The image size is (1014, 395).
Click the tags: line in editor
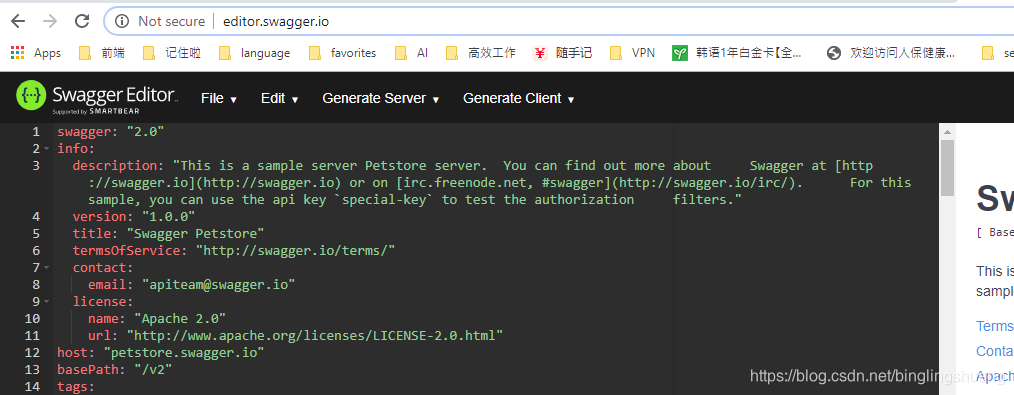point(76,387)
